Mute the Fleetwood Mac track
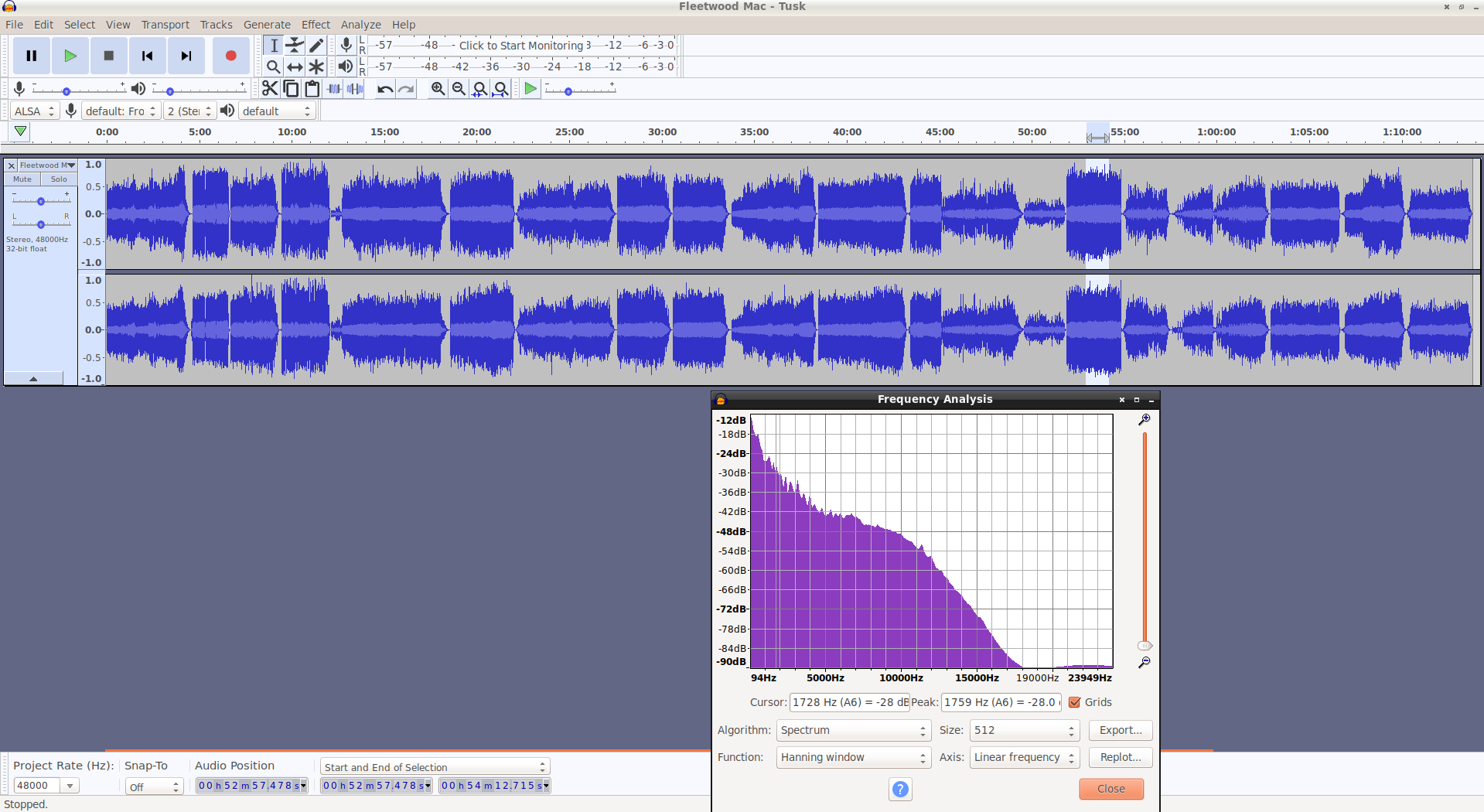 22,179
